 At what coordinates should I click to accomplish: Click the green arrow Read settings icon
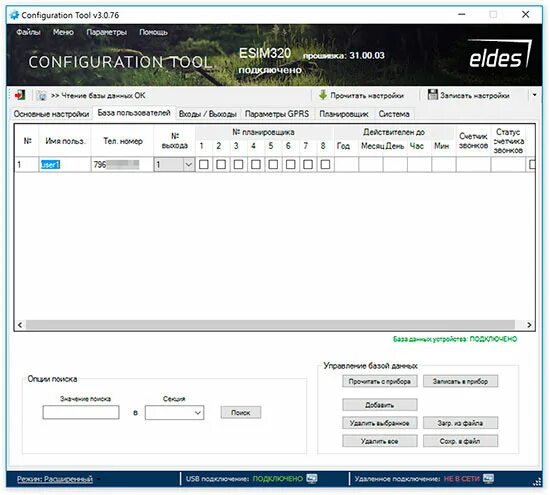[323, 95]
